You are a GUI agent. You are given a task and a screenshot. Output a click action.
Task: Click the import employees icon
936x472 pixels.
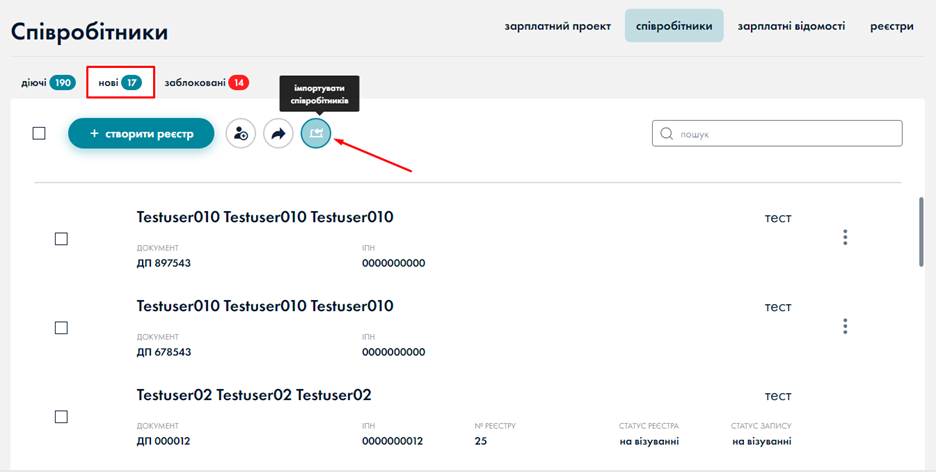tap(316, 133)
